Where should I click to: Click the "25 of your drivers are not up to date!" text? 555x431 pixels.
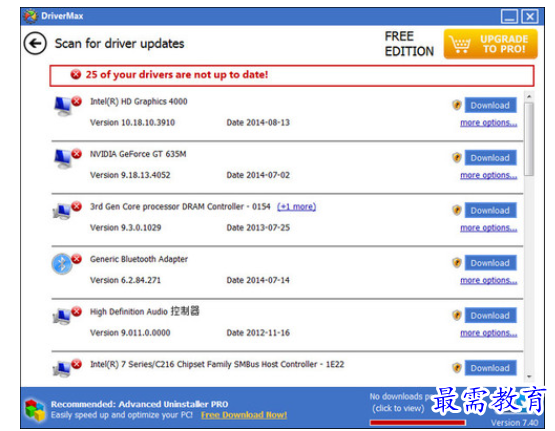point(177,75)
